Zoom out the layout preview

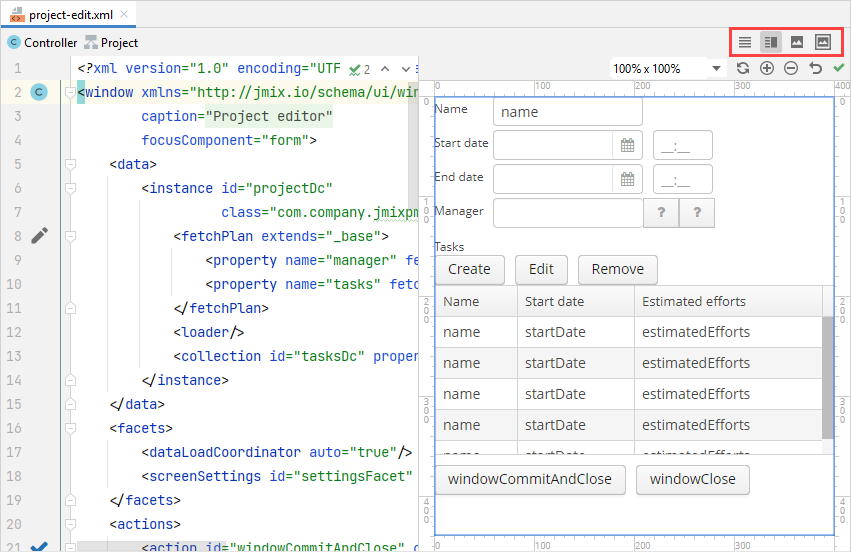(x=791, y=68)
